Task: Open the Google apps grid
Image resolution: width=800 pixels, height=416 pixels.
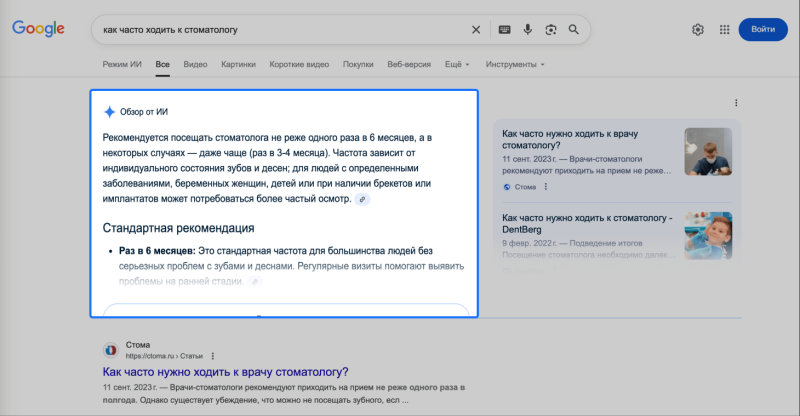Action: [x=724, y=30]
